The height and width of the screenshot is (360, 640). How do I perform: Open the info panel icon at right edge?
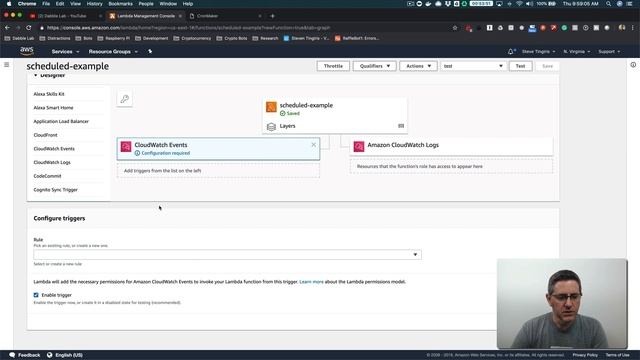click(633, 64)
